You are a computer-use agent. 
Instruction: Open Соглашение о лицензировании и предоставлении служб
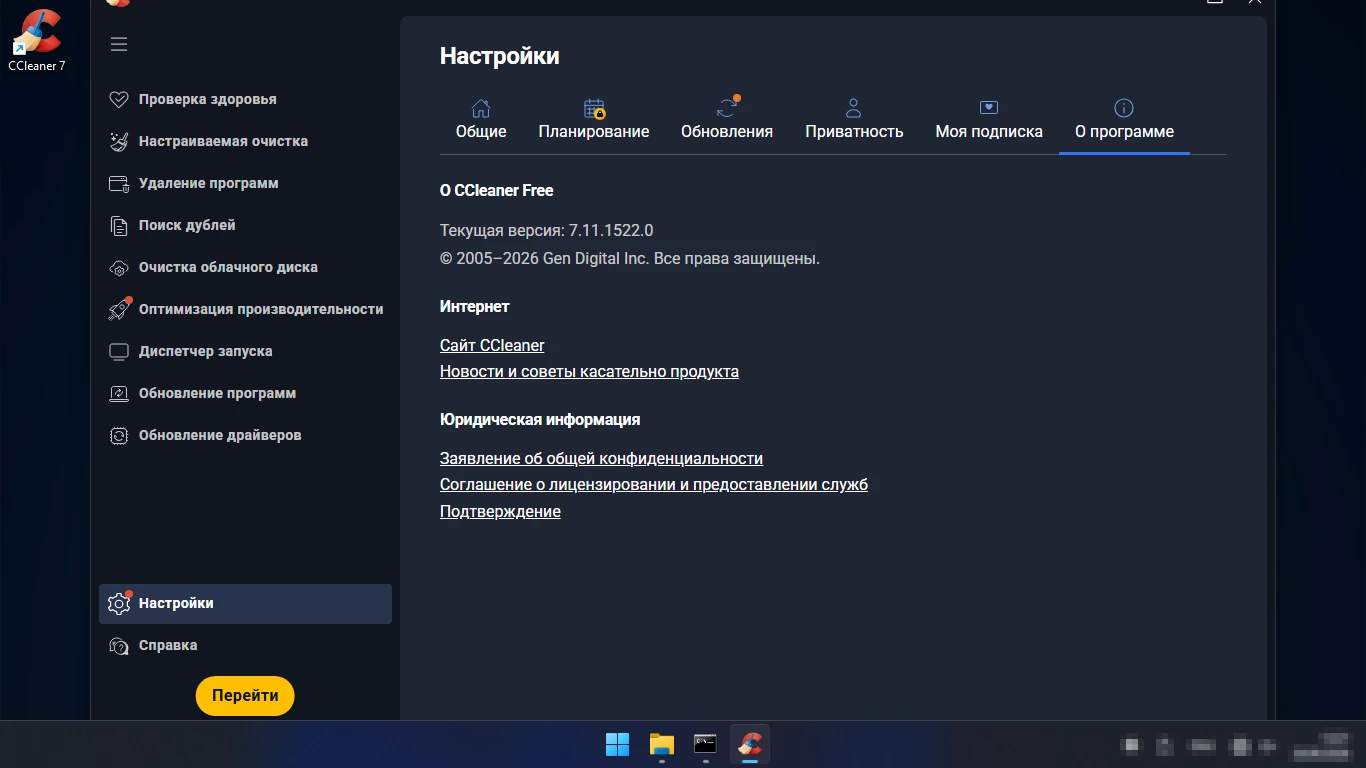654,484
